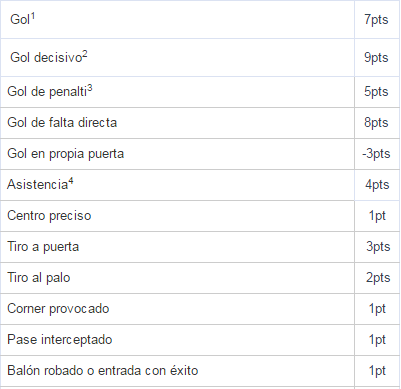The width and height of the screenshot is (401, 389).
Task: Select the Gol decisivo row text
Action: 49,57
